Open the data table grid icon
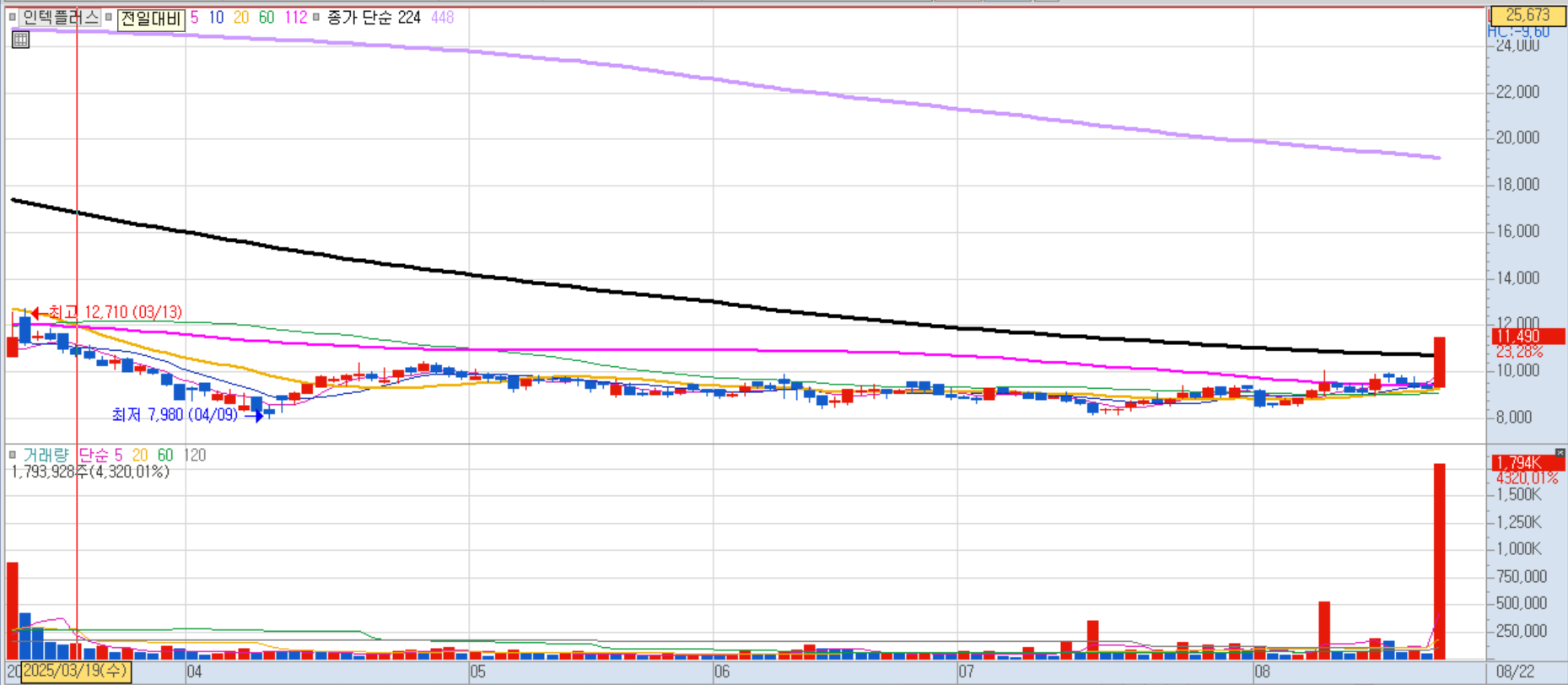1568x685 pixels. point(20,40)
